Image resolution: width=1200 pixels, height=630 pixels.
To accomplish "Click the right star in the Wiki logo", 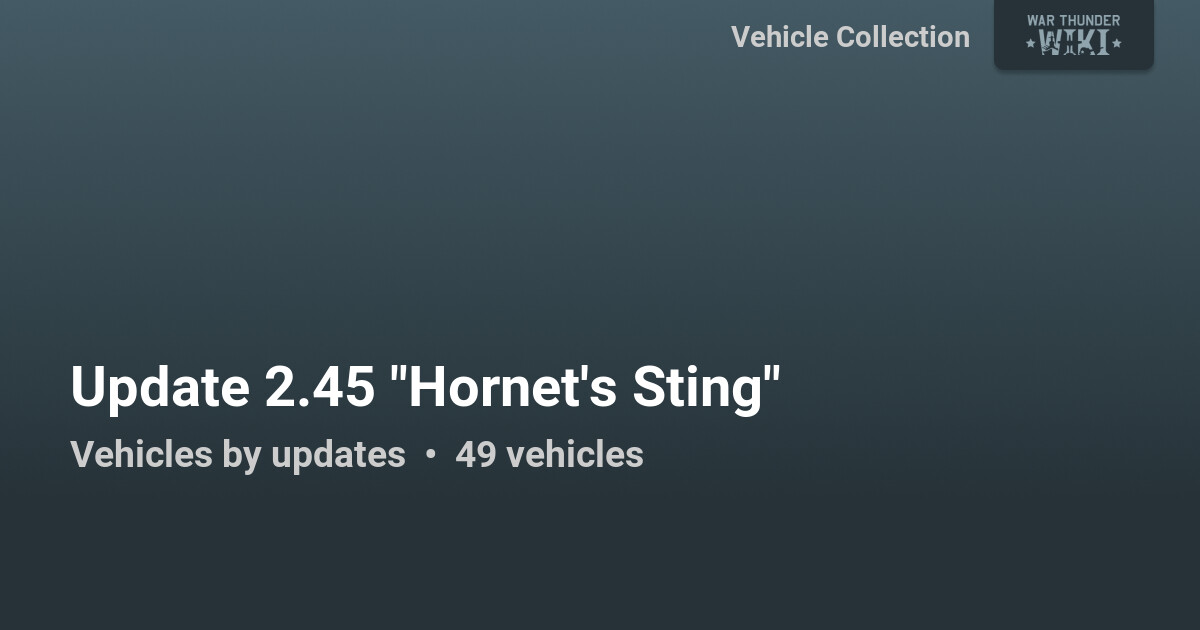I will pyautogui.click(x=1116, y=43).
